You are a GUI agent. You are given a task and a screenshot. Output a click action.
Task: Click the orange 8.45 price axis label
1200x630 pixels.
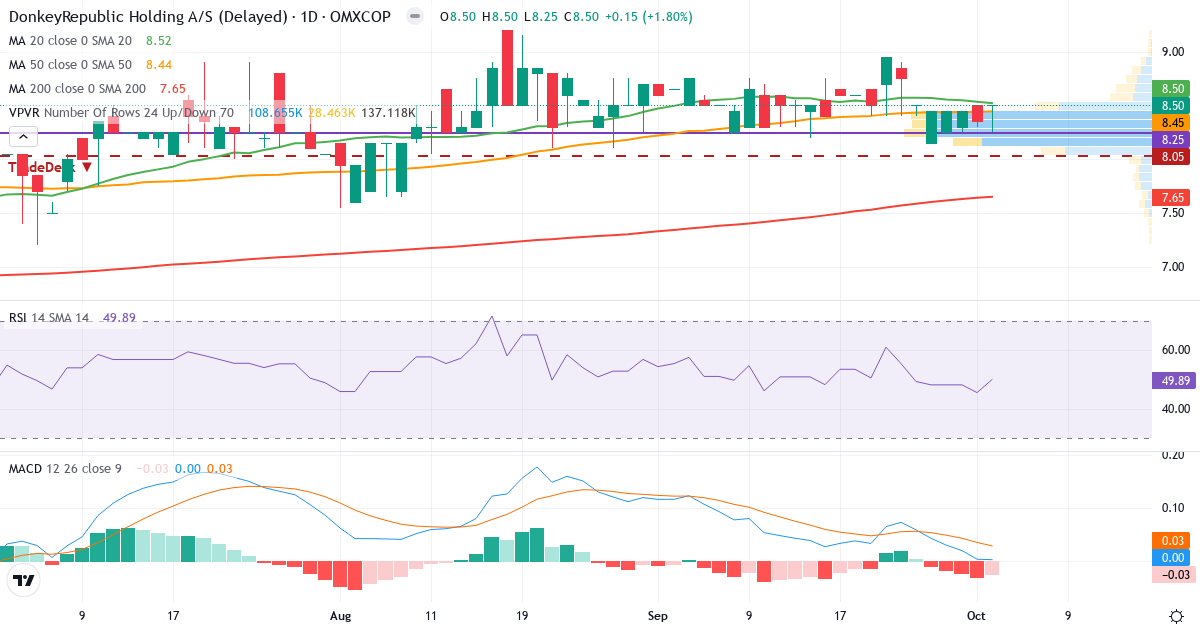click(x=1173, y=122)
